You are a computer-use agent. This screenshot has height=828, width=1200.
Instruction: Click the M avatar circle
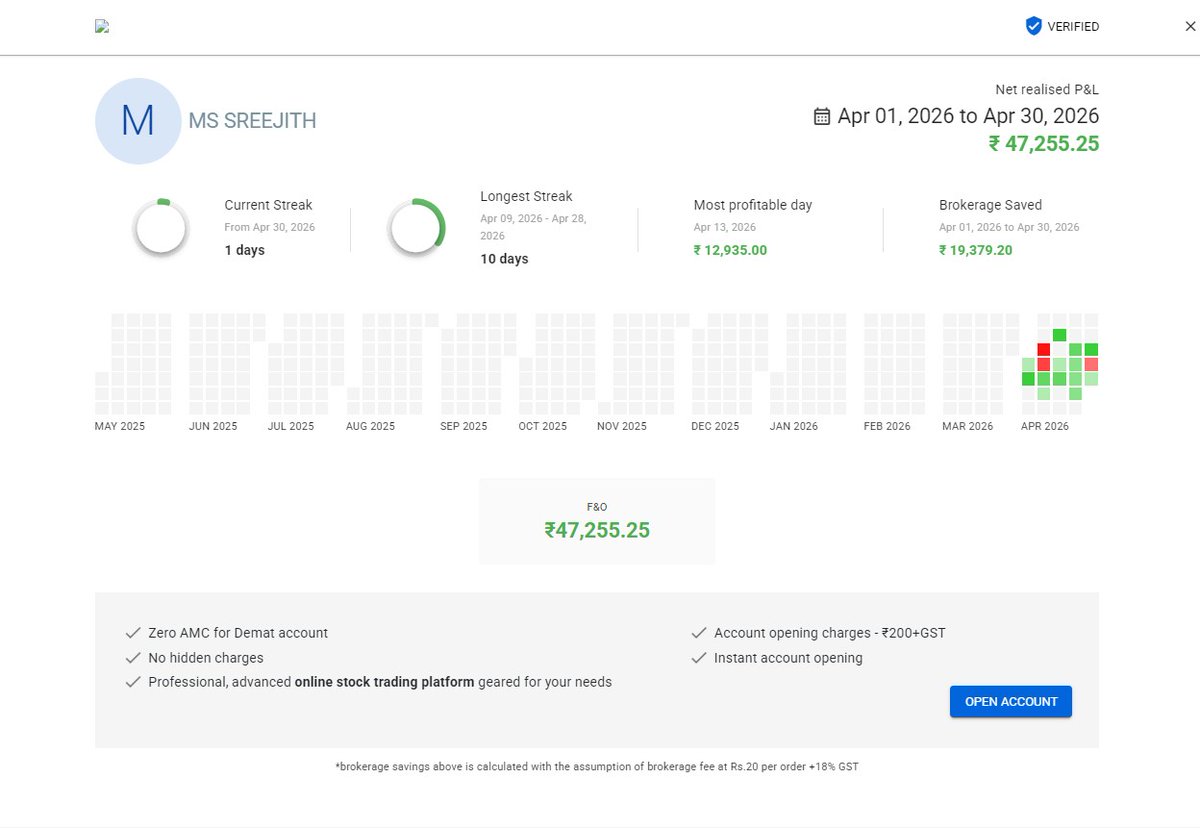[x=138, y=121]
